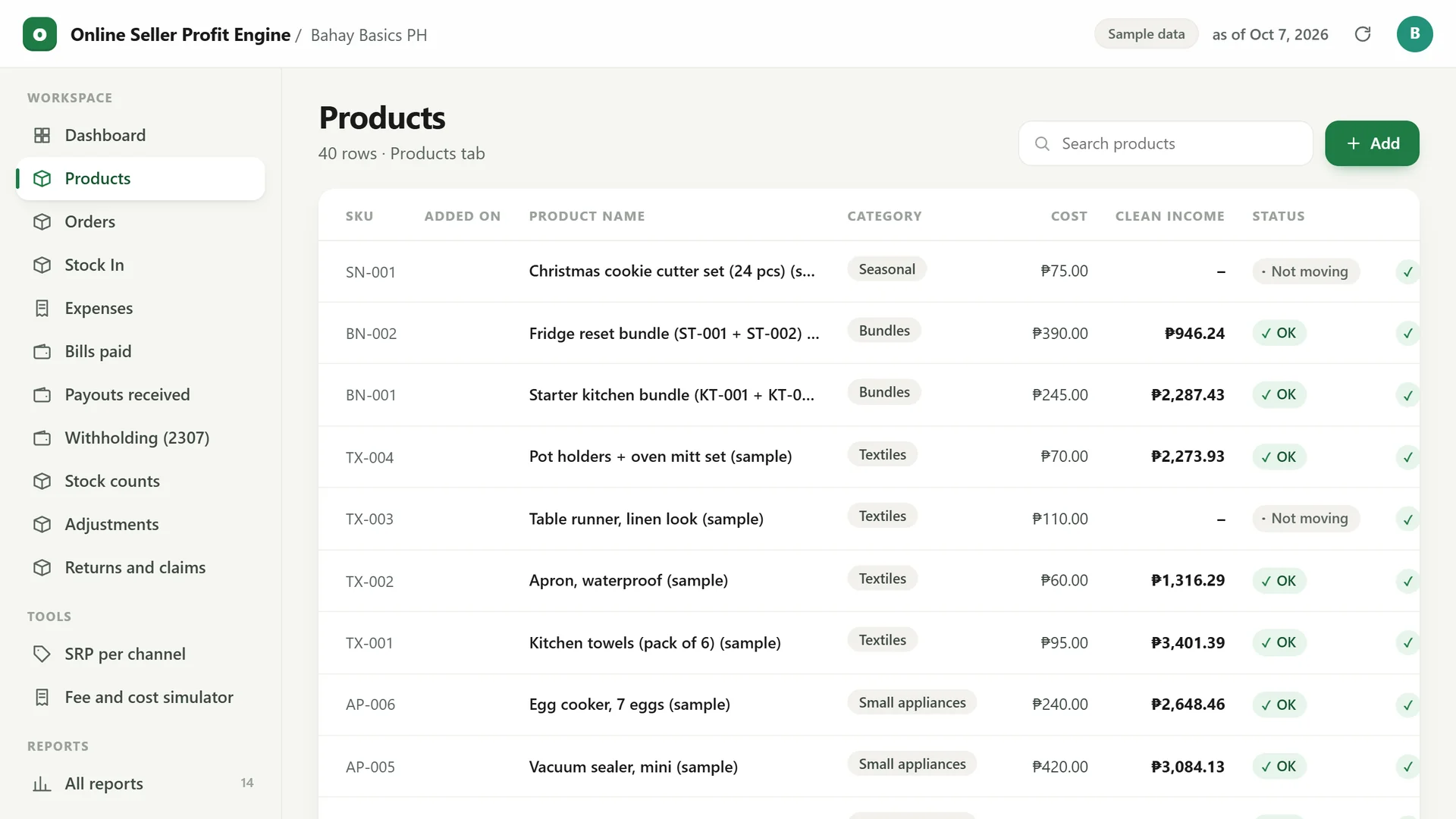
Task: Click the Bills paid wallet icon
Action: coord(42,351)
